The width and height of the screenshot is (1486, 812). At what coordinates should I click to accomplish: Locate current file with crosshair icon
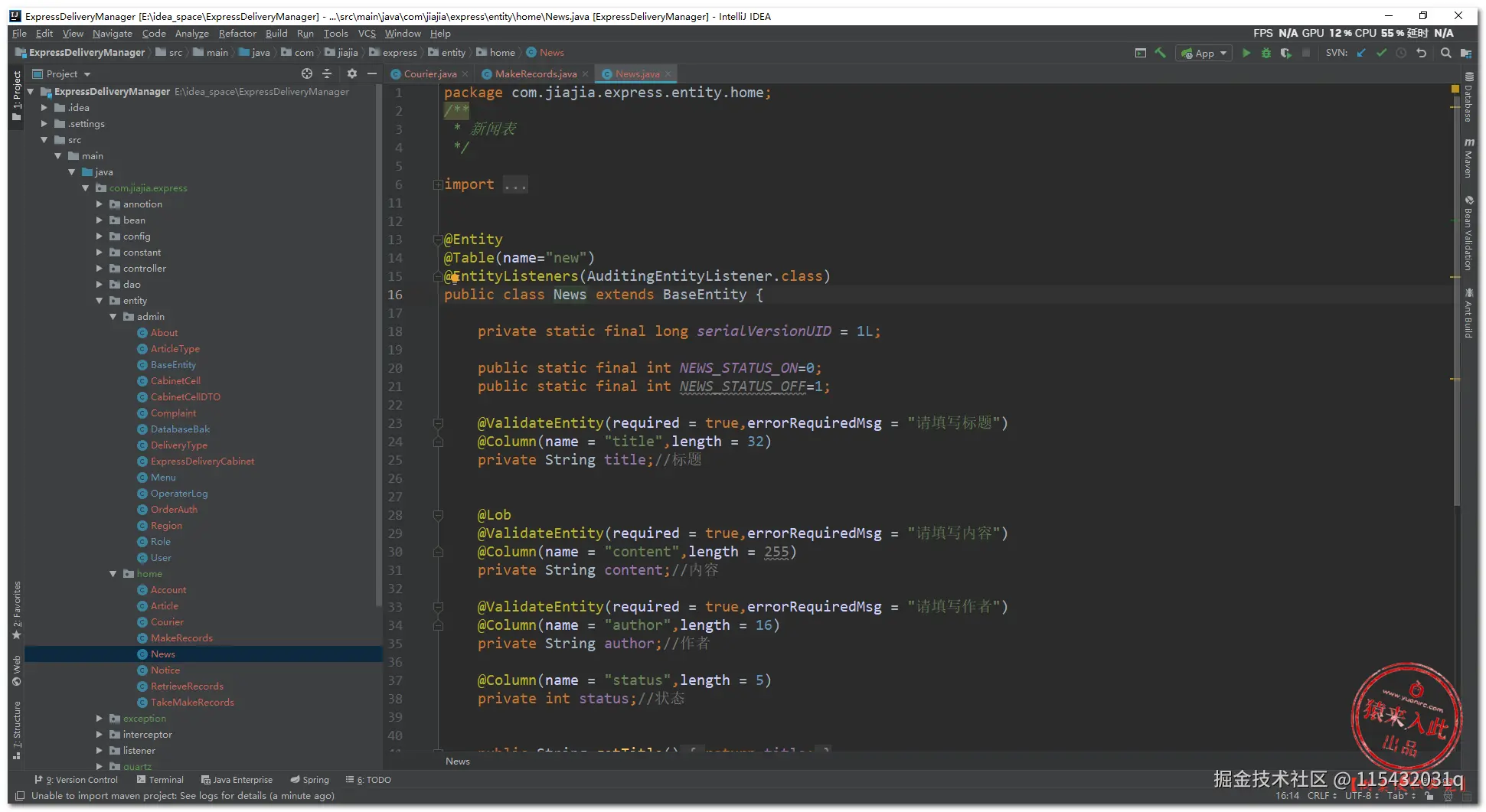(307, 73)
